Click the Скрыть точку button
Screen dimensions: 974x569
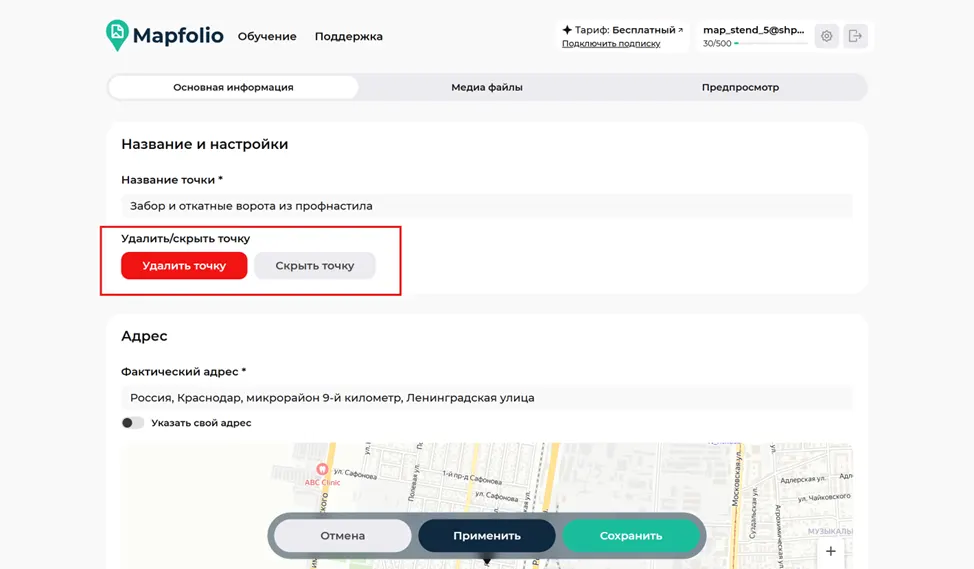point(314,266)
